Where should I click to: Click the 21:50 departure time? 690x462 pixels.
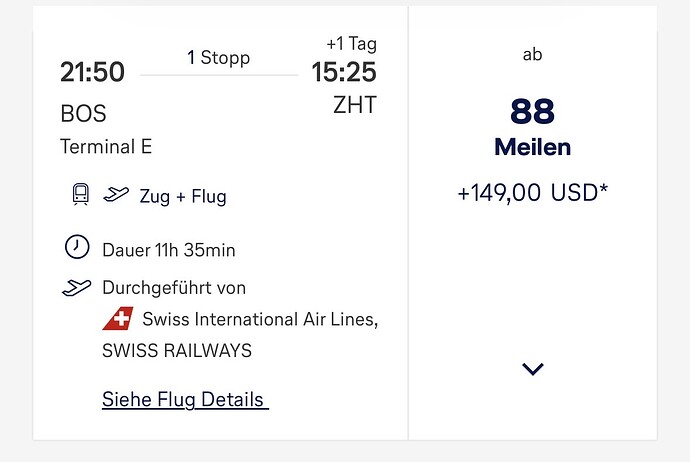[x=92, y=72]
